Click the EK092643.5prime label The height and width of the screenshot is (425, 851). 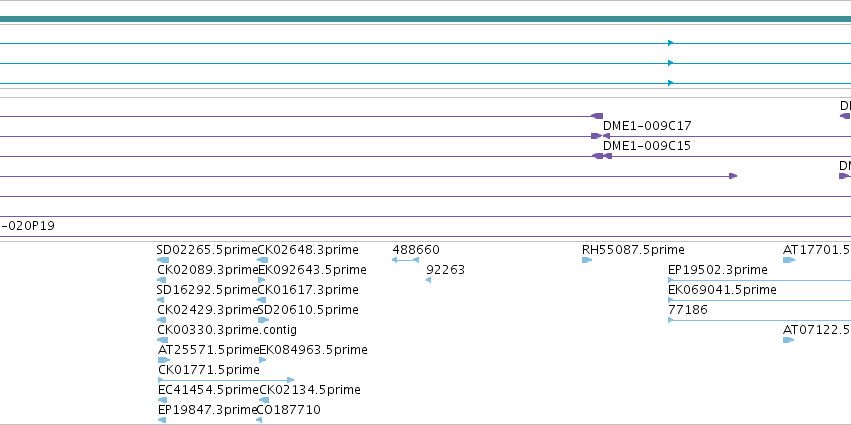[313, 270]
